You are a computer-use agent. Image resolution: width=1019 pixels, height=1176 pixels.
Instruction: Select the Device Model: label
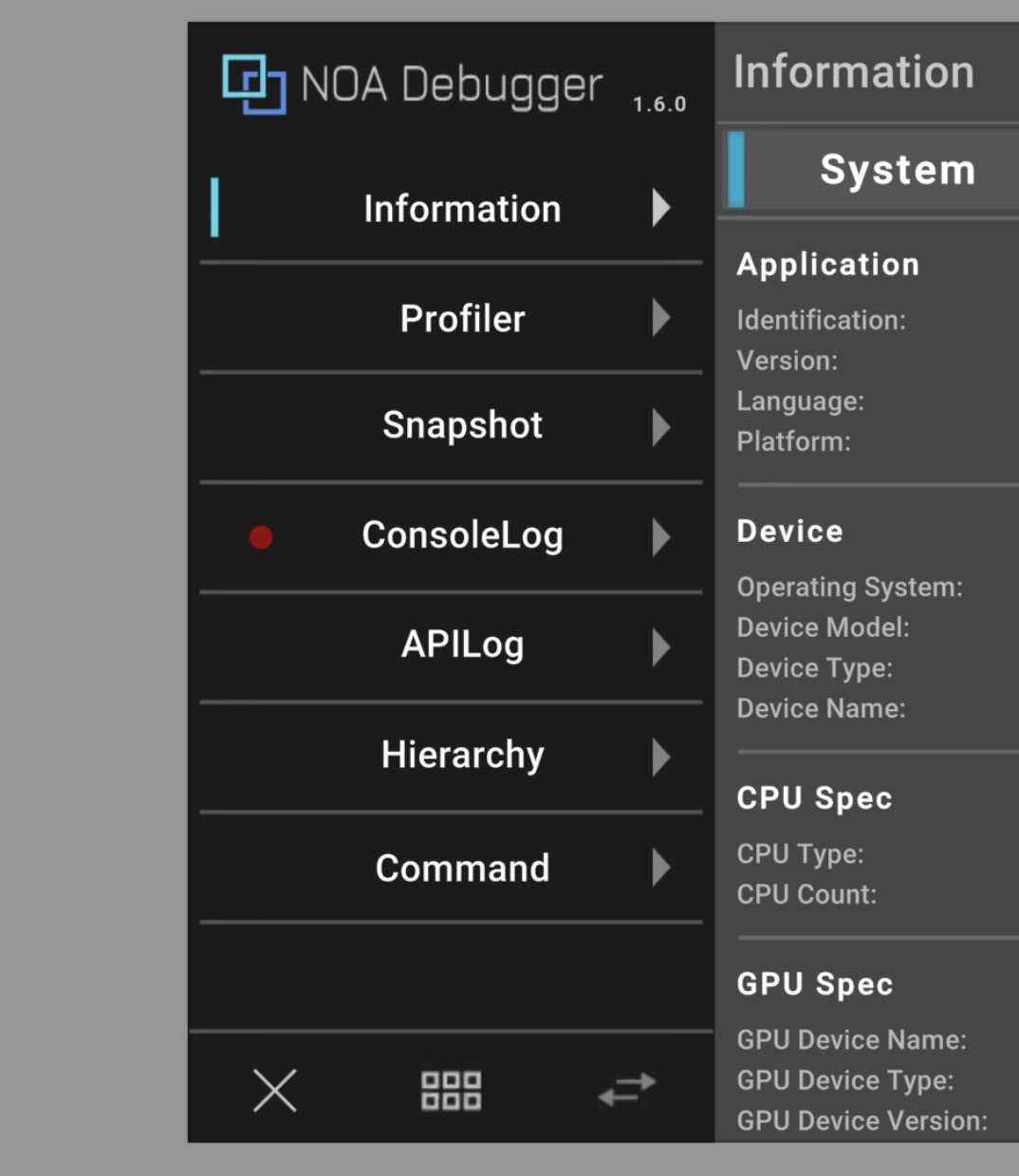click(x=823, y=627)
